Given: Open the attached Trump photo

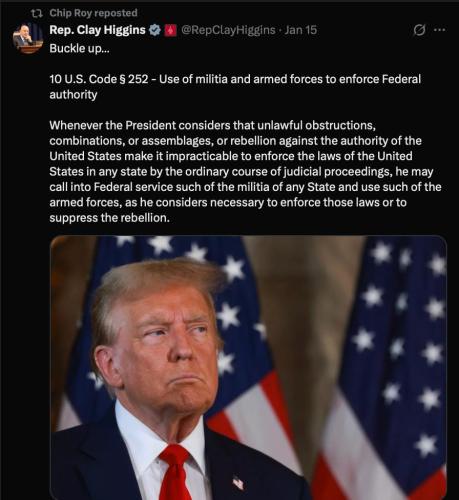Looking at the screenshot, I should pos(248,368).
